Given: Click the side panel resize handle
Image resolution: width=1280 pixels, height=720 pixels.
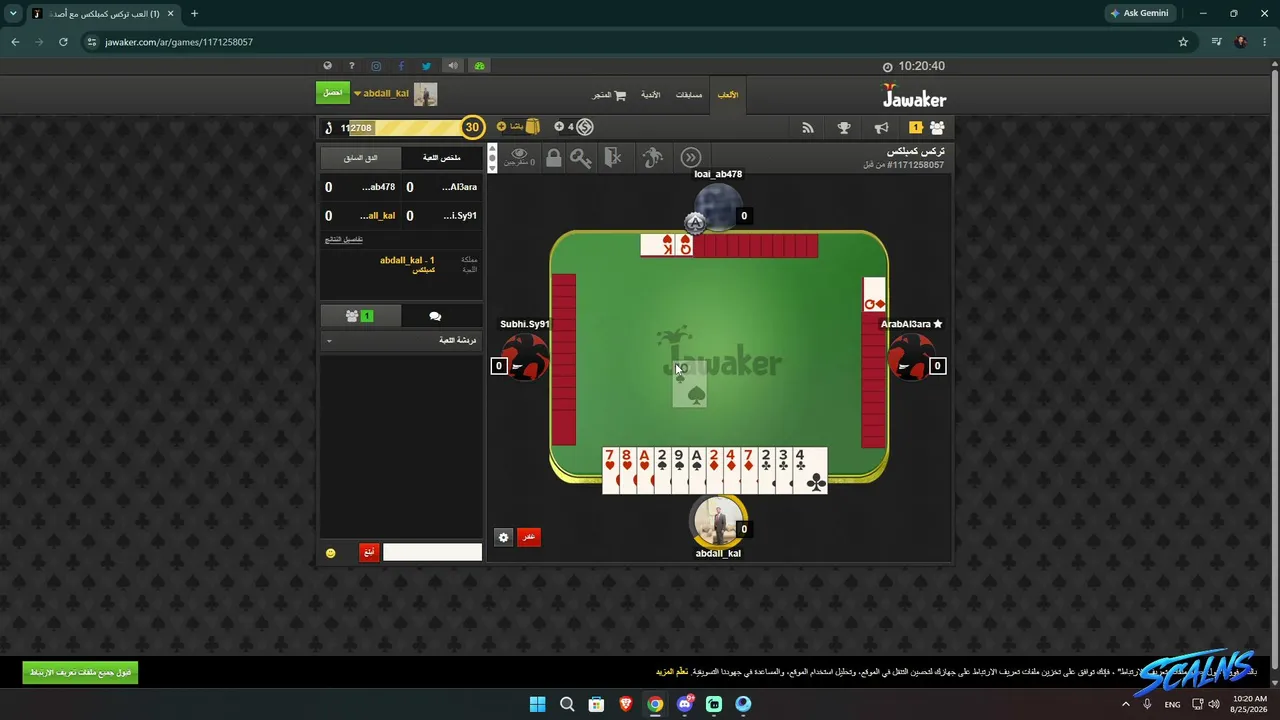Looking at the screenshot, I should point(491,158).
